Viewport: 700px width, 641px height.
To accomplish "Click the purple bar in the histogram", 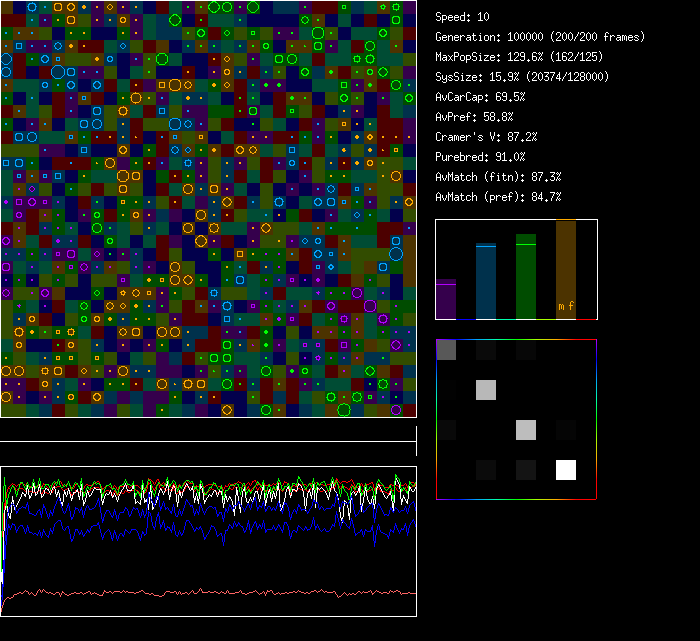I will (x=446, y=299).
